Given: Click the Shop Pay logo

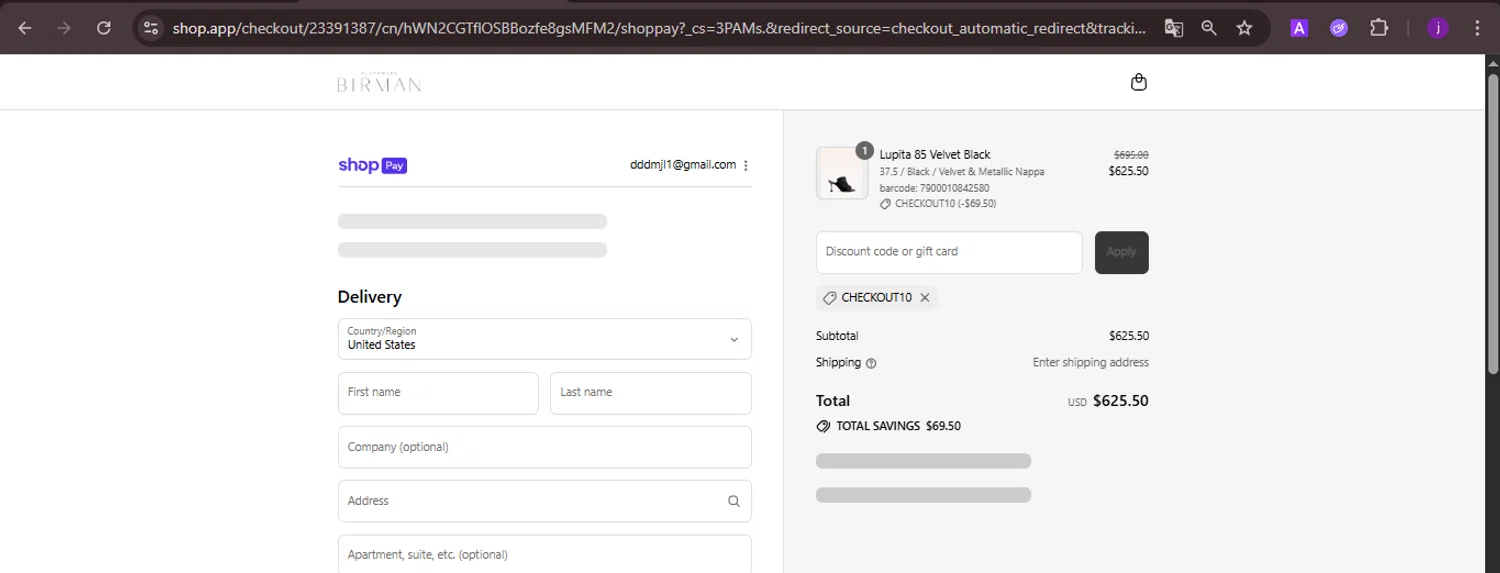Looking at the screenshot, I should [x=372, y=165].
